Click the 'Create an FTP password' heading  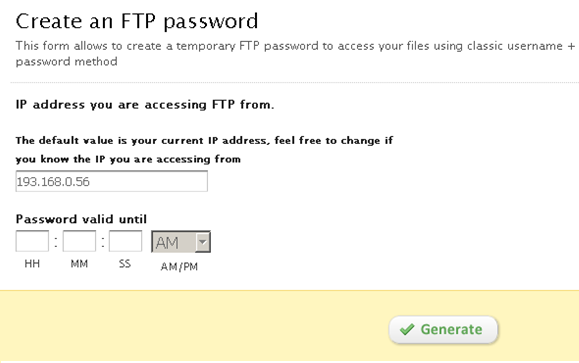(137, 21)
